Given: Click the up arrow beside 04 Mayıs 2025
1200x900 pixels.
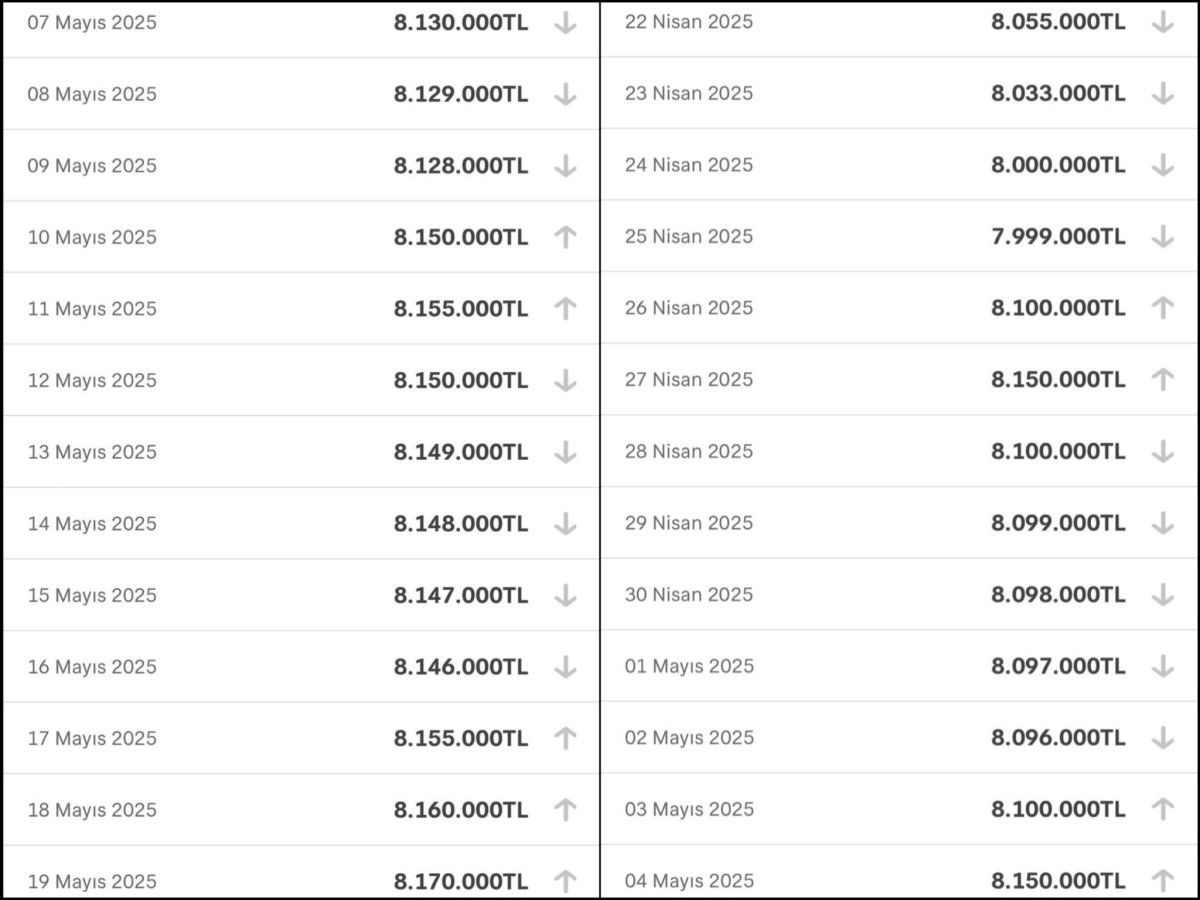Looking at the screenshot, I should click(x=1162, y=881).
